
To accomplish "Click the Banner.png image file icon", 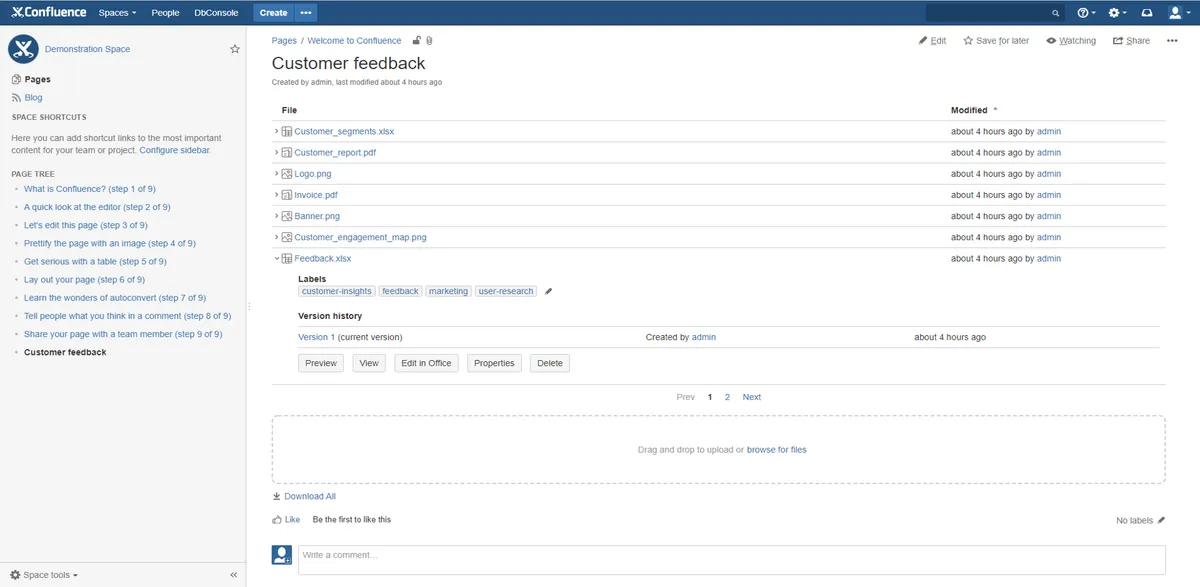I will tap(287, 216).
